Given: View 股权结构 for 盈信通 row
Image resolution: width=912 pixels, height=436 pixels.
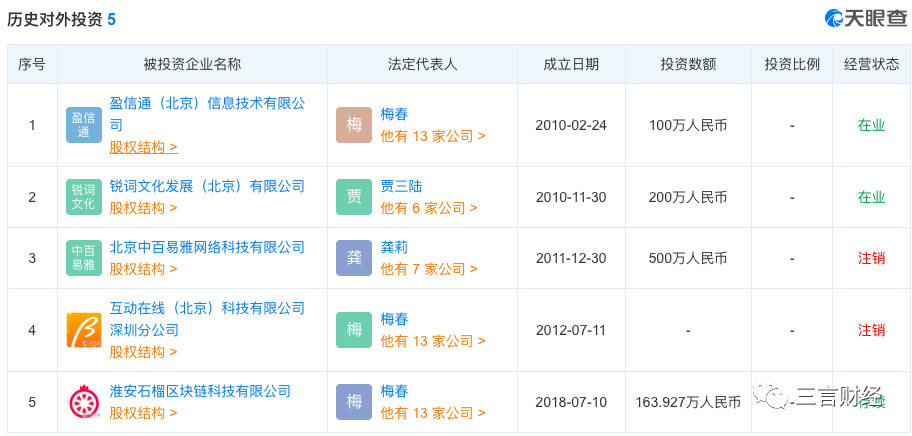Looking at the screenshot, I should click(x=144, y=147).
